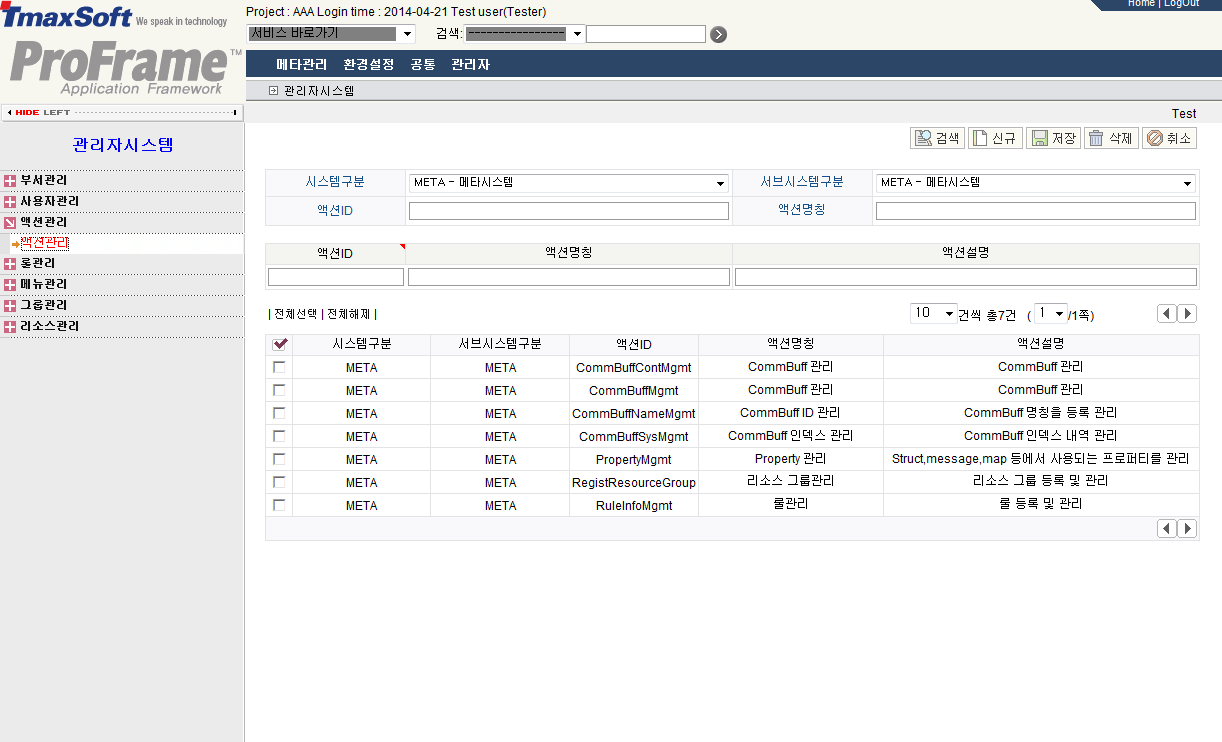Uncheck the select-all header checkbox
Screen dimensions: 1222x742
click(x=279, y=343)
